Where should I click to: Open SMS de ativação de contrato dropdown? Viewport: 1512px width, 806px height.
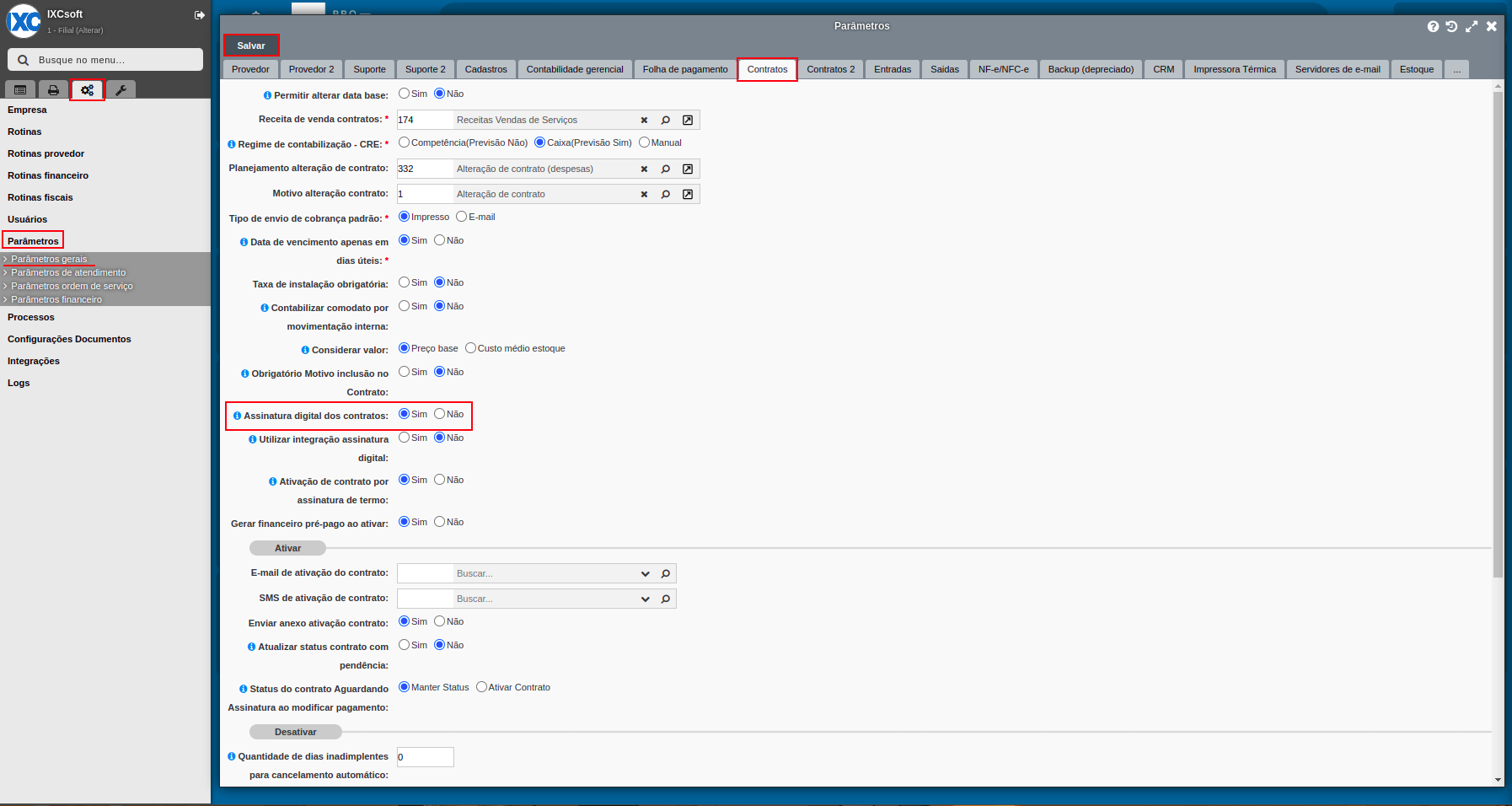(x=645, y=599)
